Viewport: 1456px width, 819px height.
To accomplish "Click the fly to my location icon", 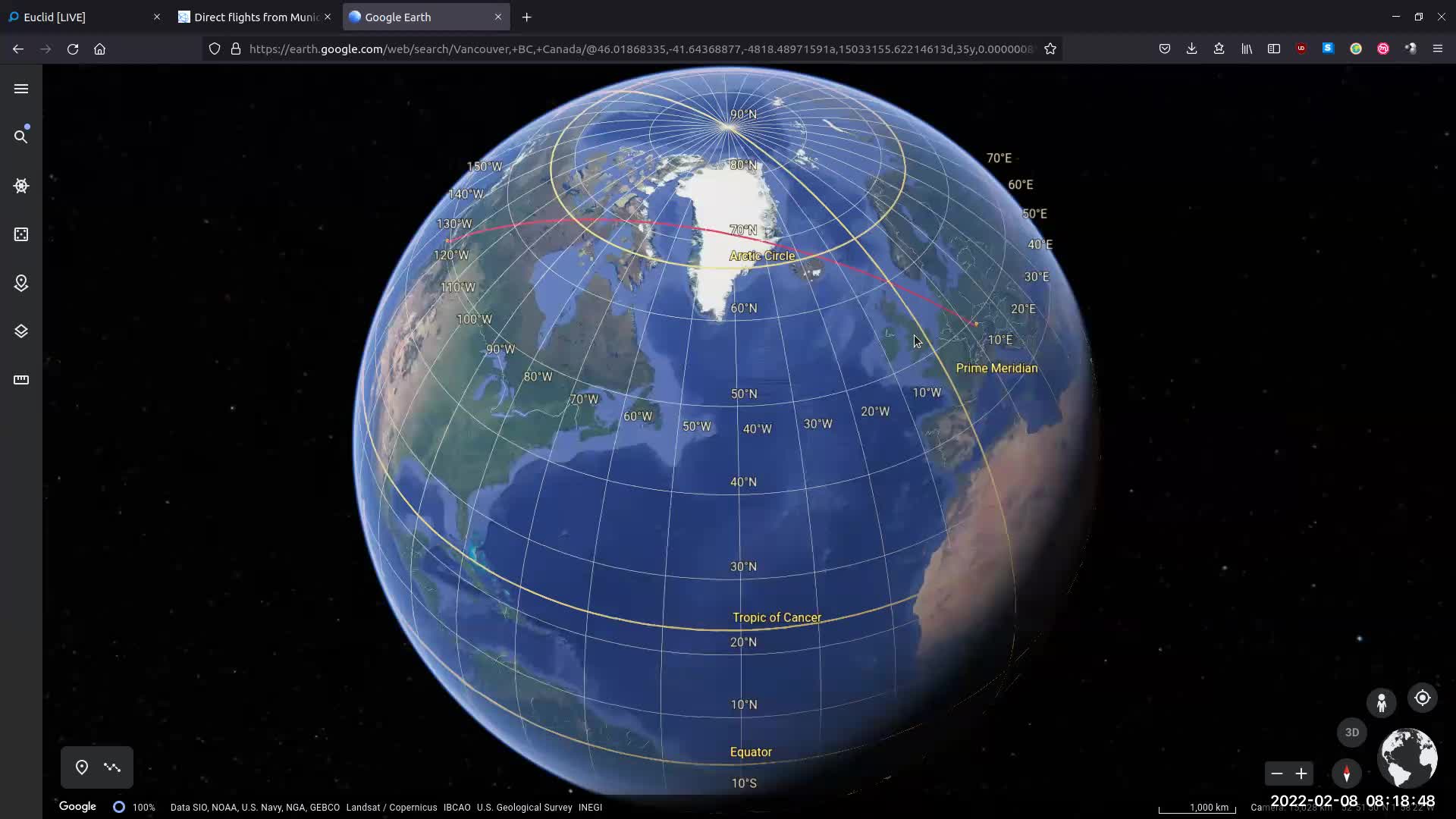I will pyautogui.click(x=1422, y=698).
